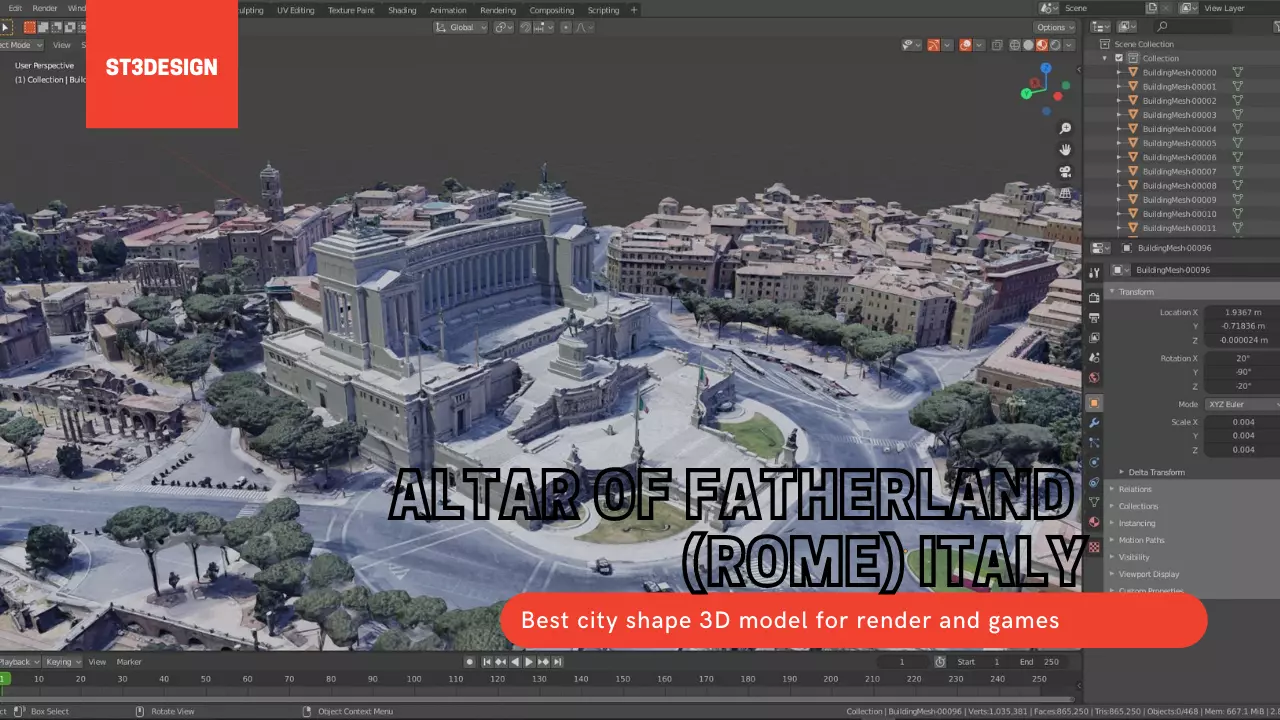Jump to the timeline end frame
The height and width of the screenshot is (720, 1280).
pyautogui.click(x=557, y=662)
